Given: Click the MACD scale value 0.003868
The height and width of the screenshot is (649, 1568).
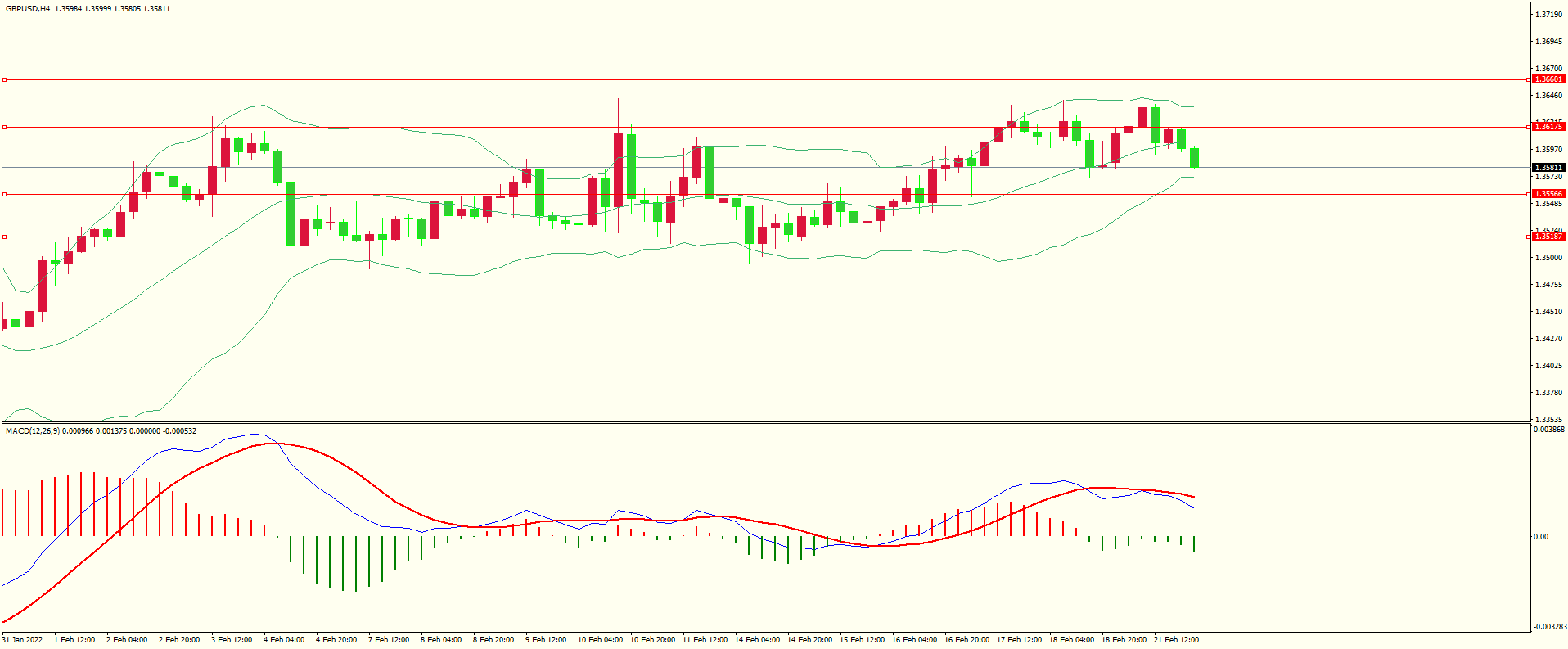Looking at the screenshot, I should point(1549,430).
